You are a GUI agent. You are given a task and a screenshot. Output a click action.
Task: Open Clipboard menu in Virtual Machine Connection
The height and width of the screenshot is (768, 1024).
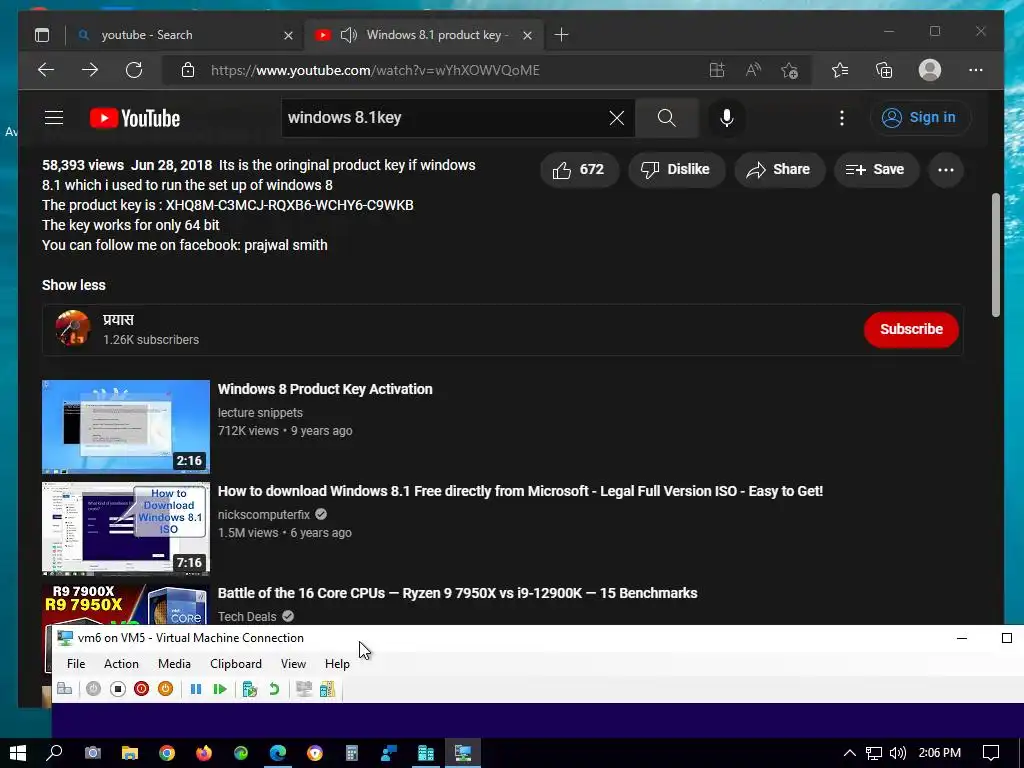click(x=236, y=664)
